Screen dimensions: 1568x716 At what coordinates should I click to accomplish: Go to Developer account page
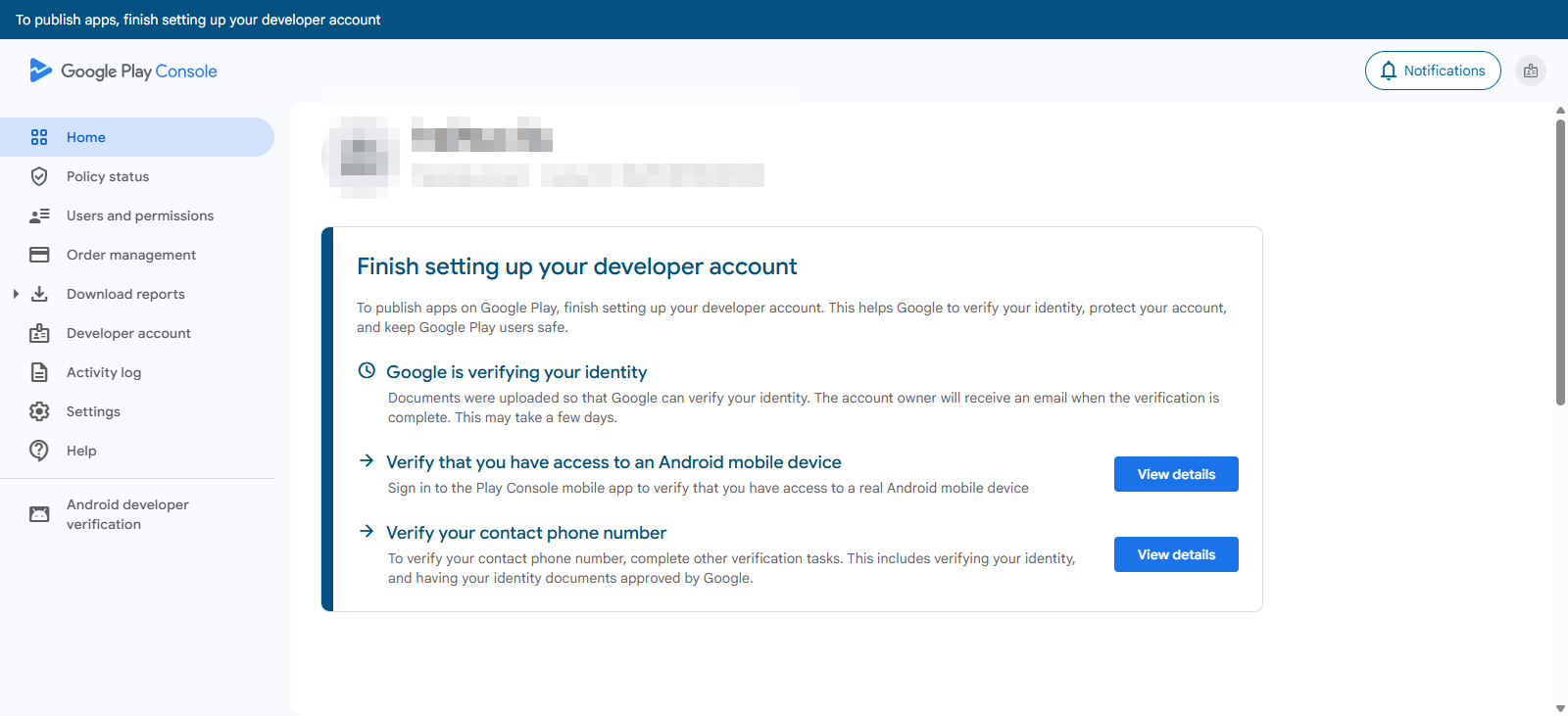click(x=128, y=333)
